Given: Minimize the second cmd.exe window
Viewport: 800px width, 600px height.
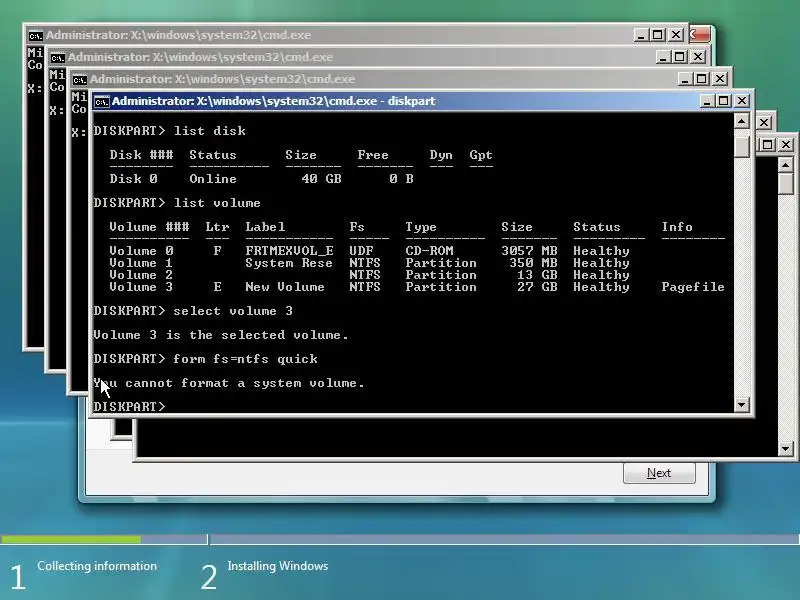Looking at the screenshot, I should 663,57.
